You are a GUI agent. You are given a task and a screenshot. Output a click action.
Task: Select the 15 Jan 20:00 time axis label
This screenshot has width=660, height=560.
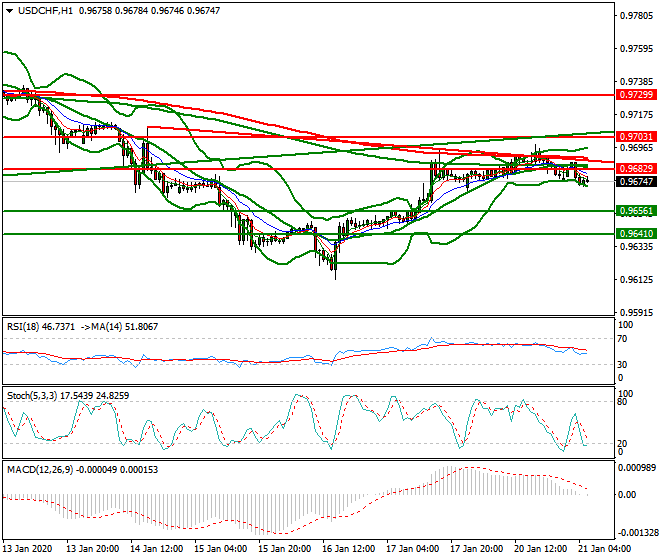[285, 549]
